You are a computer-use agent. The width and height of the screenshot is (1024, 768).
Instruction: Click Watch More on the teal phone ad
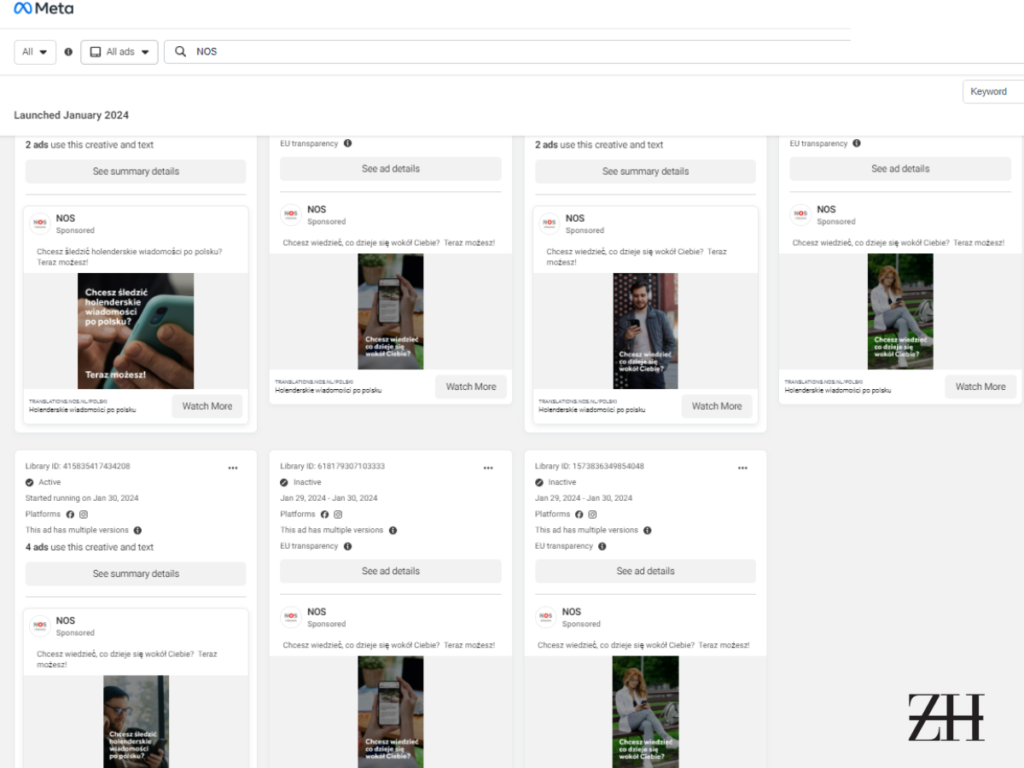(x=207, y=406)
